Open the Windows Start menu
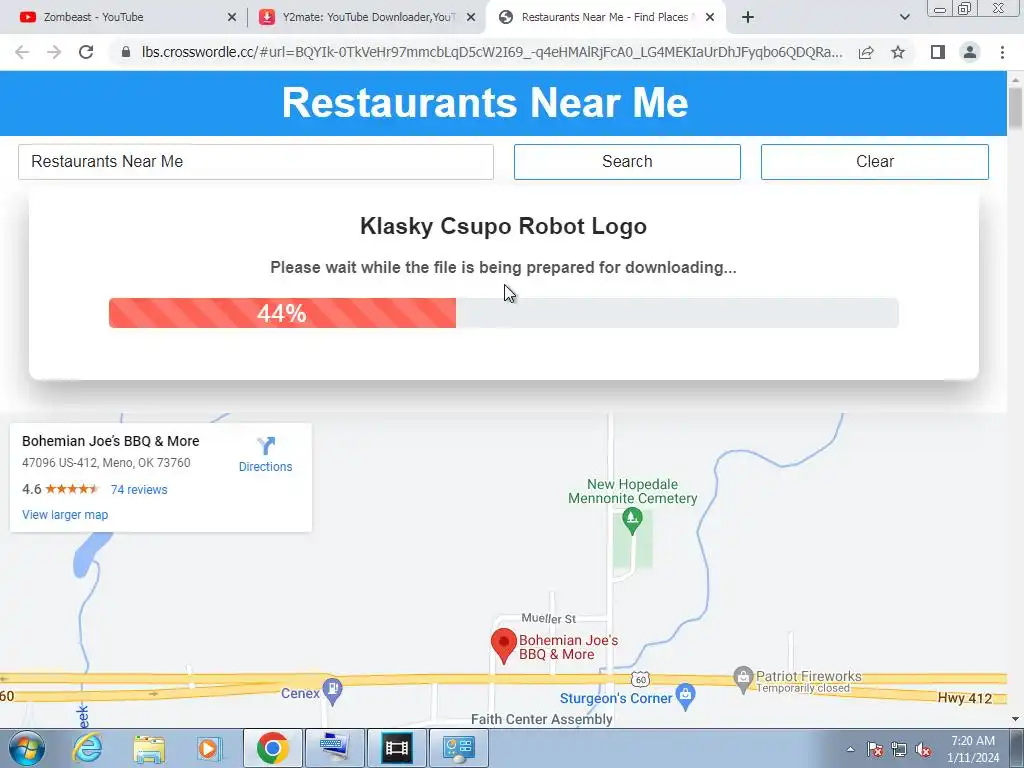Image resolution: width=1024 pixels, height=768 pixels. coord(27,748)
